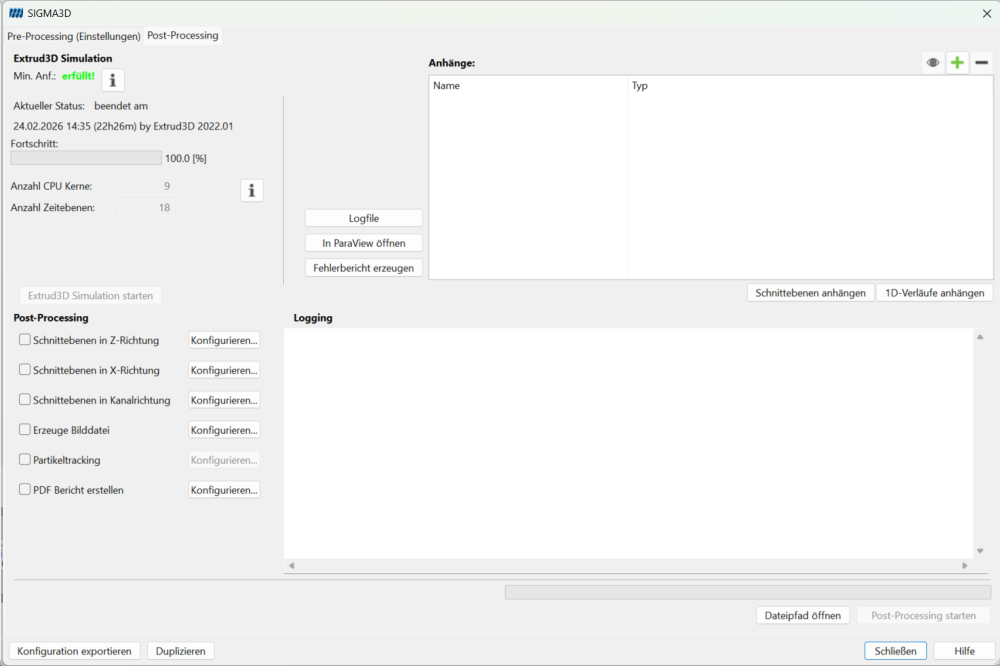Open the Logfile
Image resolution: width=1000 pixels, height=666 pixels.
pyautogui.click(x=364, y=218)
